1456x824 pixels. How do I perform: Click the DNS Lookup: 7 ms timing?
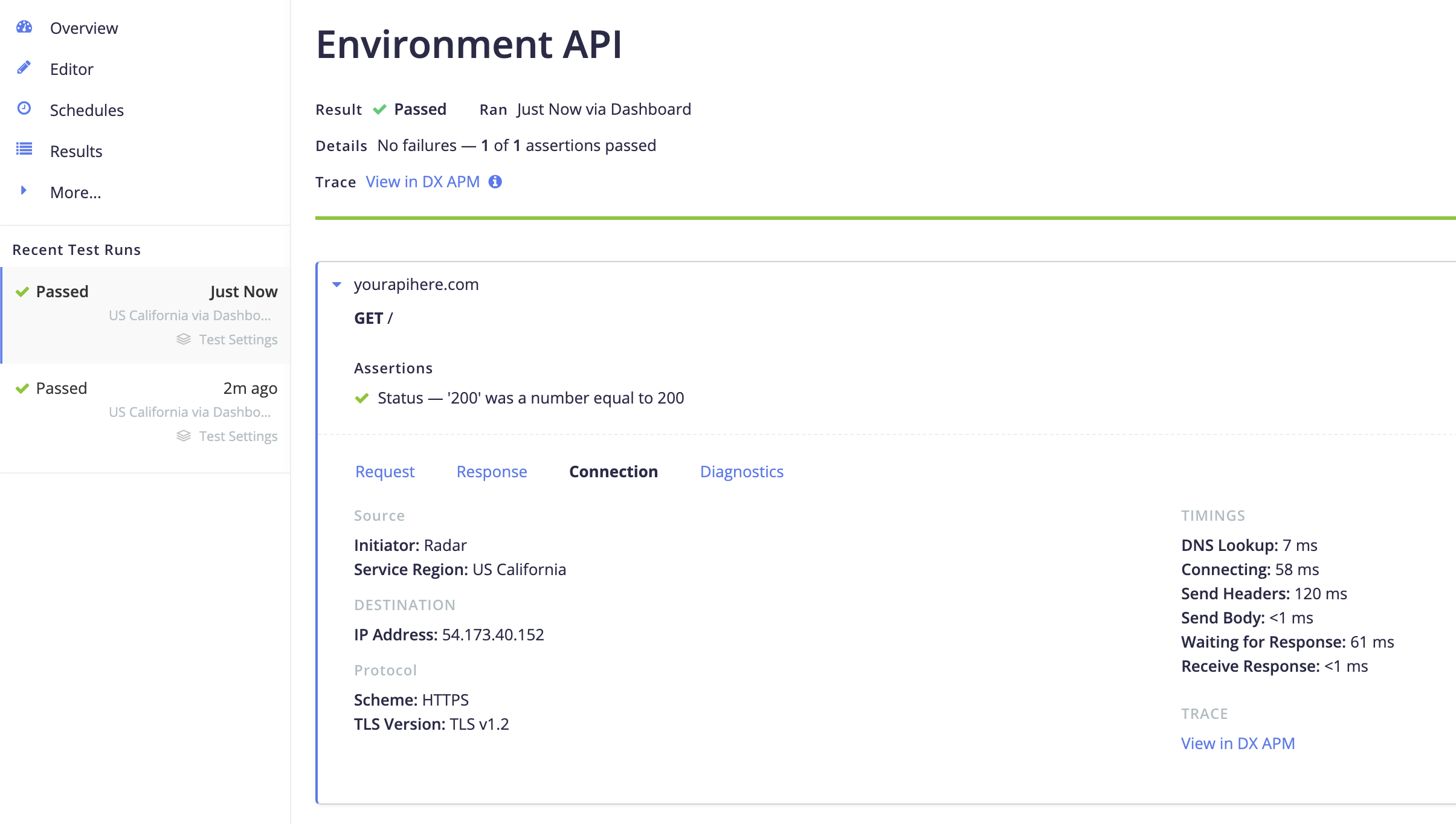(1249, 546)
